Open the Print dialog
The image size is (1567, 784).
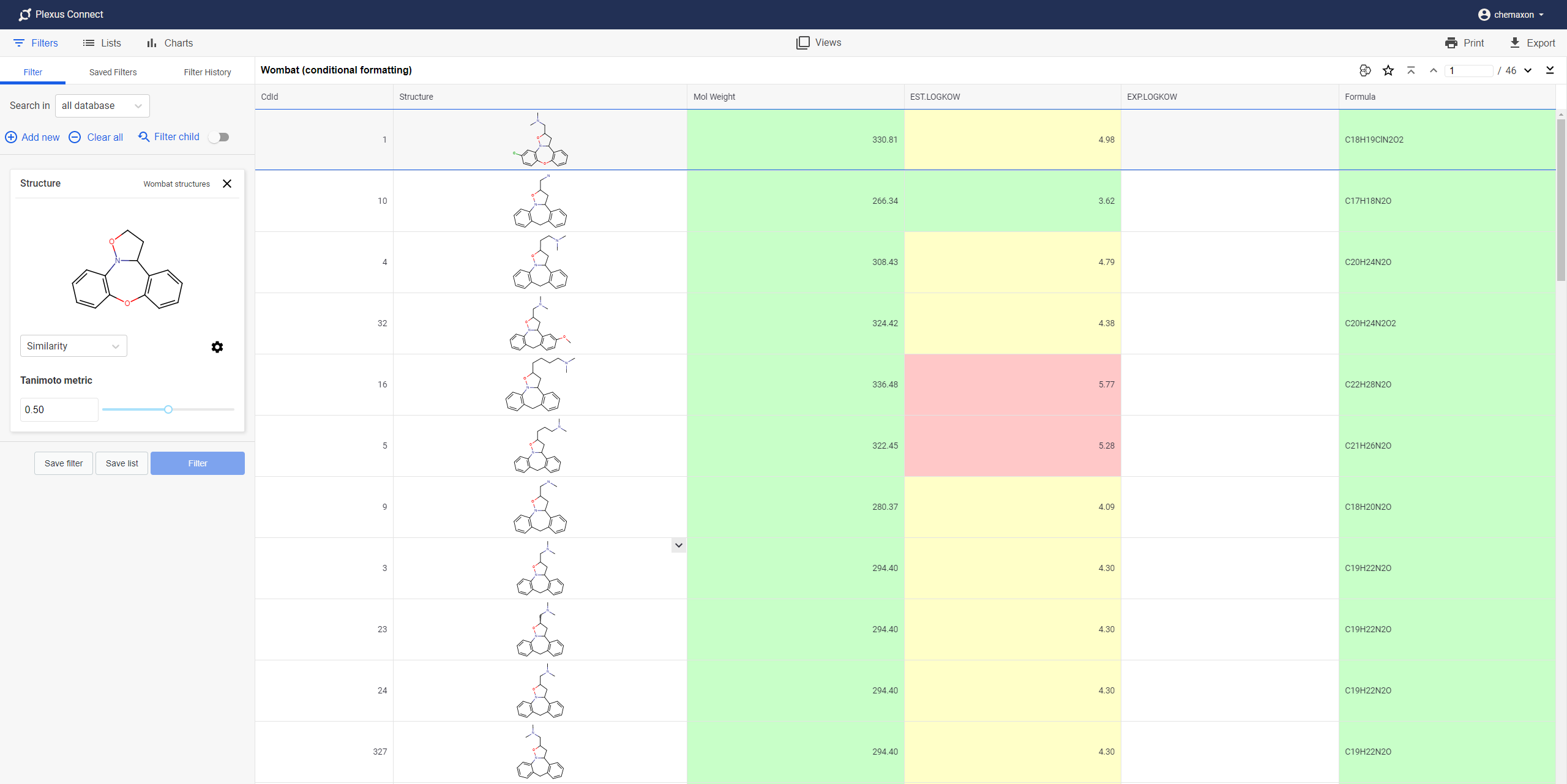click(x=1465, y=43)
